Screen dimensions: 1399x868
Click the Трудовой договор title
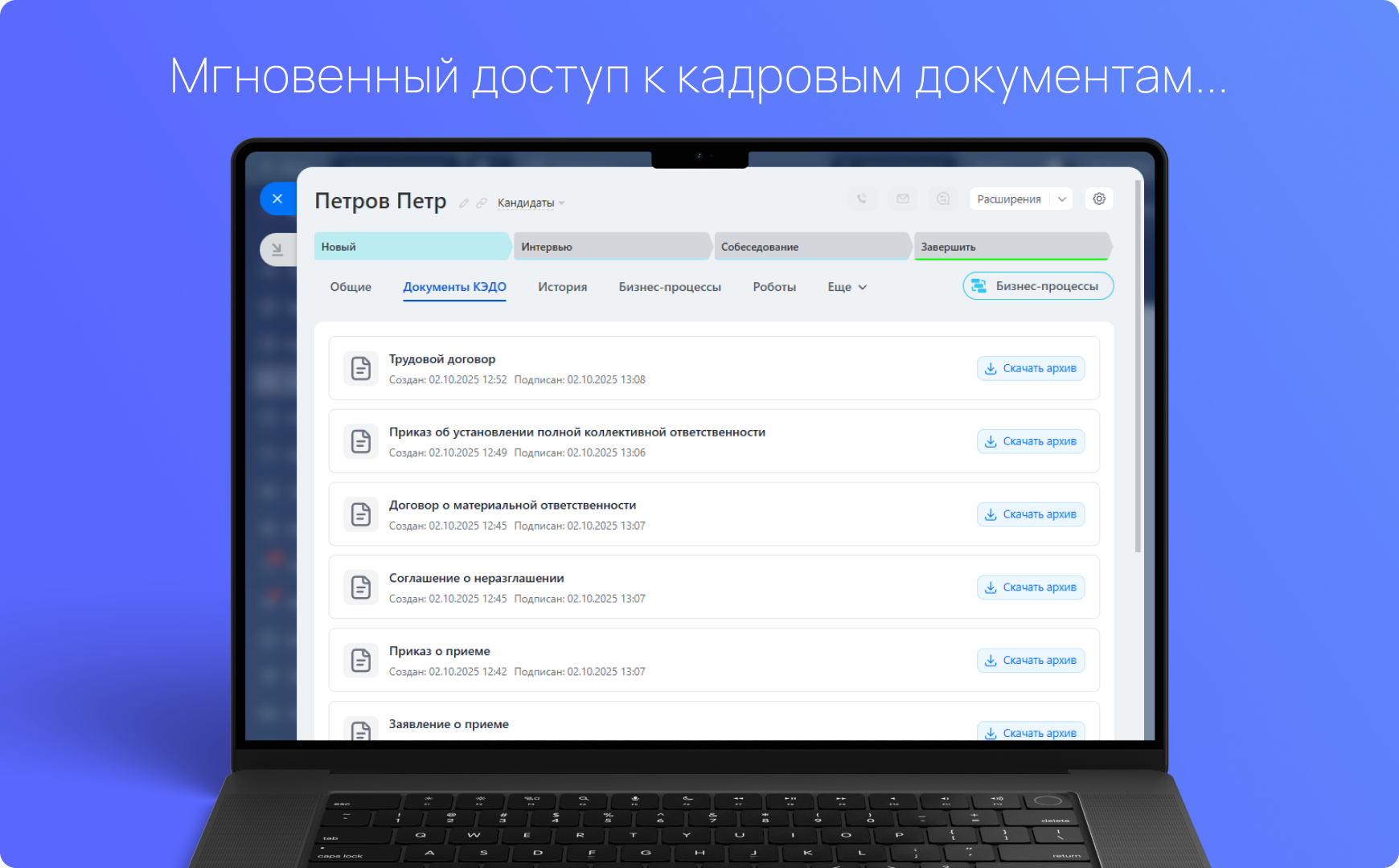(442, 359)
